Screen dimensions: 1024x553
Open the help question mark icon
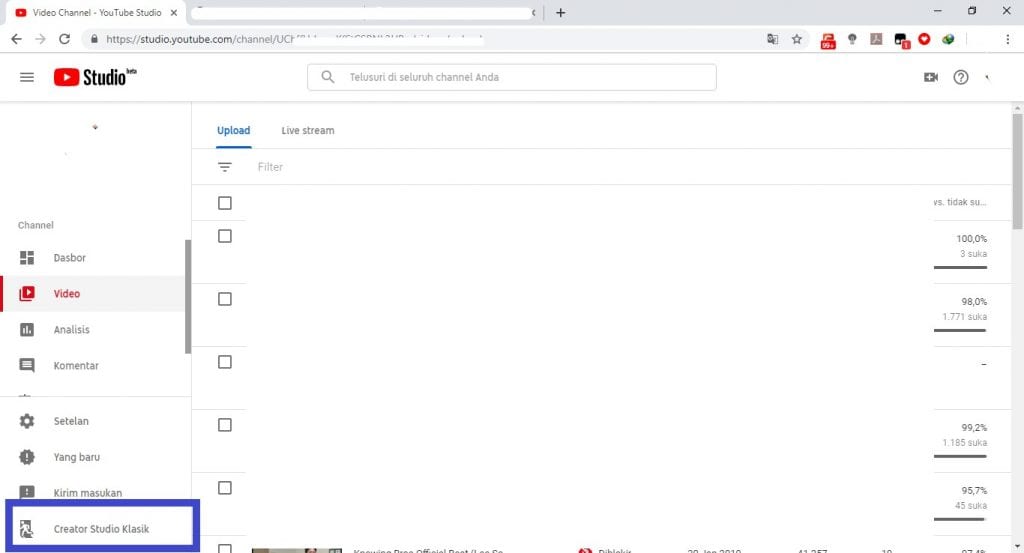click(x=961, y=77)
